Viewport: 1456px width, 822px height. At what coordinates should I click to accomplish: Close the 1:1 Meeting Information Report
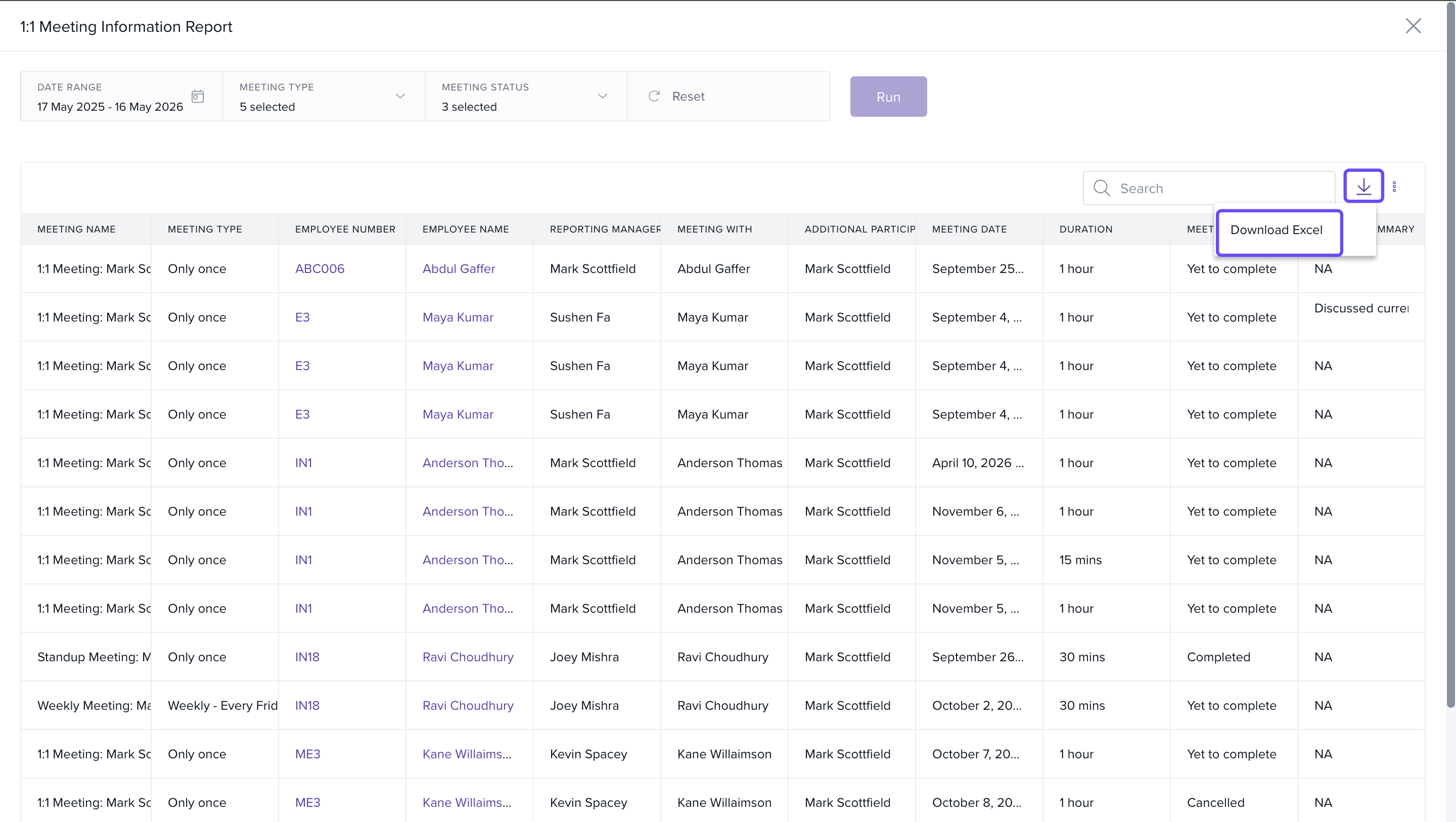[1413, 26]
